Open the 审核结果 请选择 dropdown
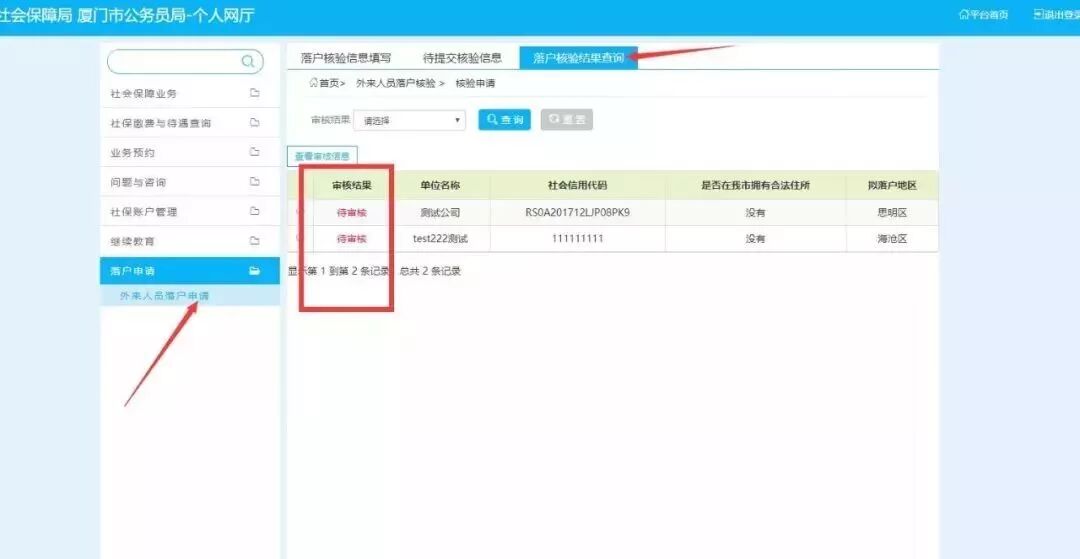The width and height of the screenshot is (1080, 559). pos(410,120)
